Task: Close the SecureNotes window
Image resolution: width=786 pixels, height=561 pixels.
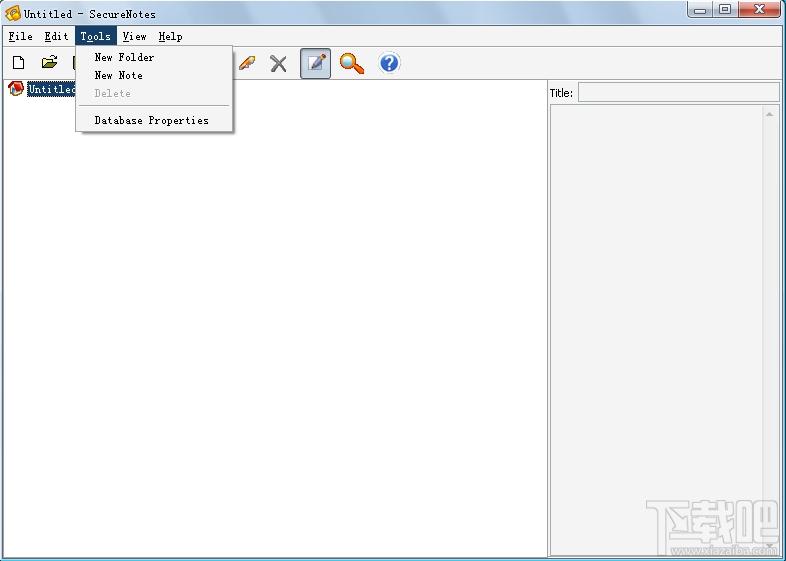Action: (x=759, y=10)
